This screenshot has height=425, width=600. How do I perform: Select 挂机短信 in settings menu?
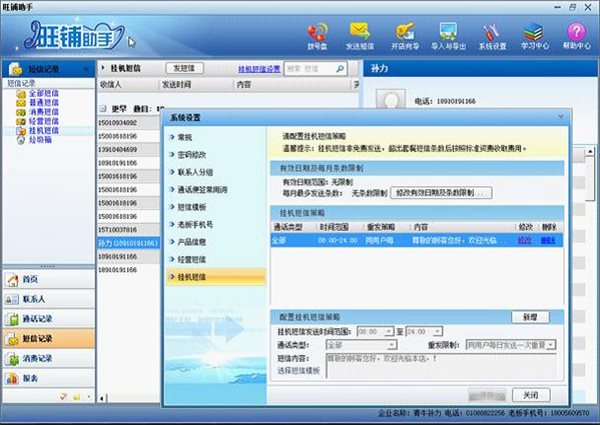click(x=216, y=277)
